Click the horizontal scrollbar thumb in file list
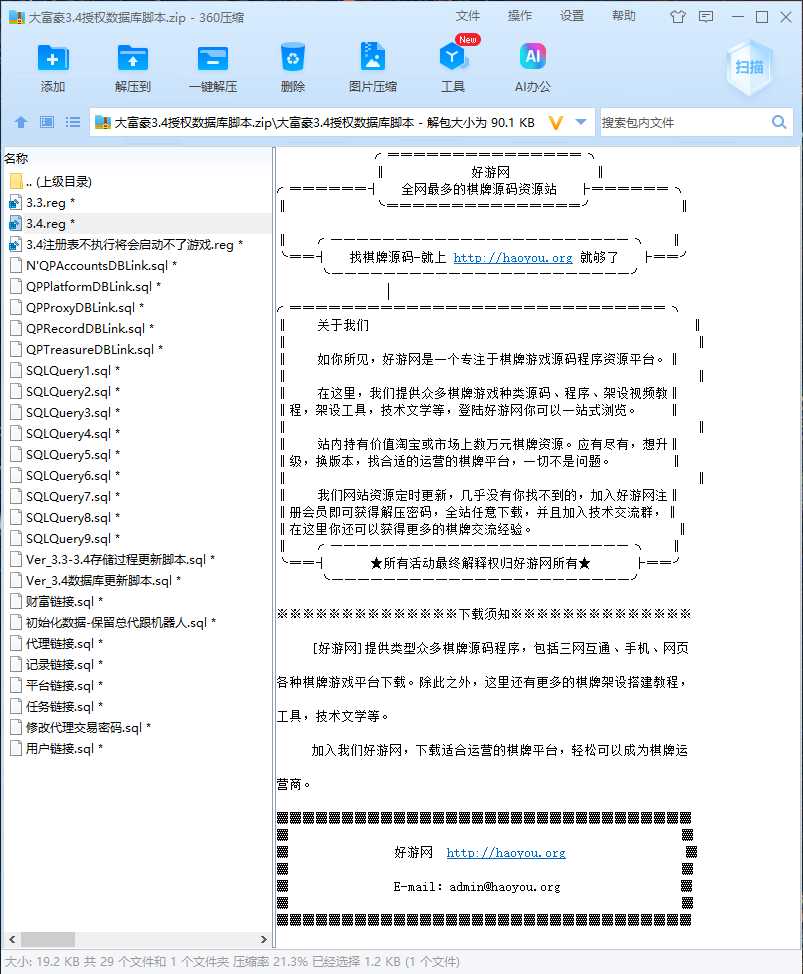This screenshot has width=803, height=974. pos(48,939)
